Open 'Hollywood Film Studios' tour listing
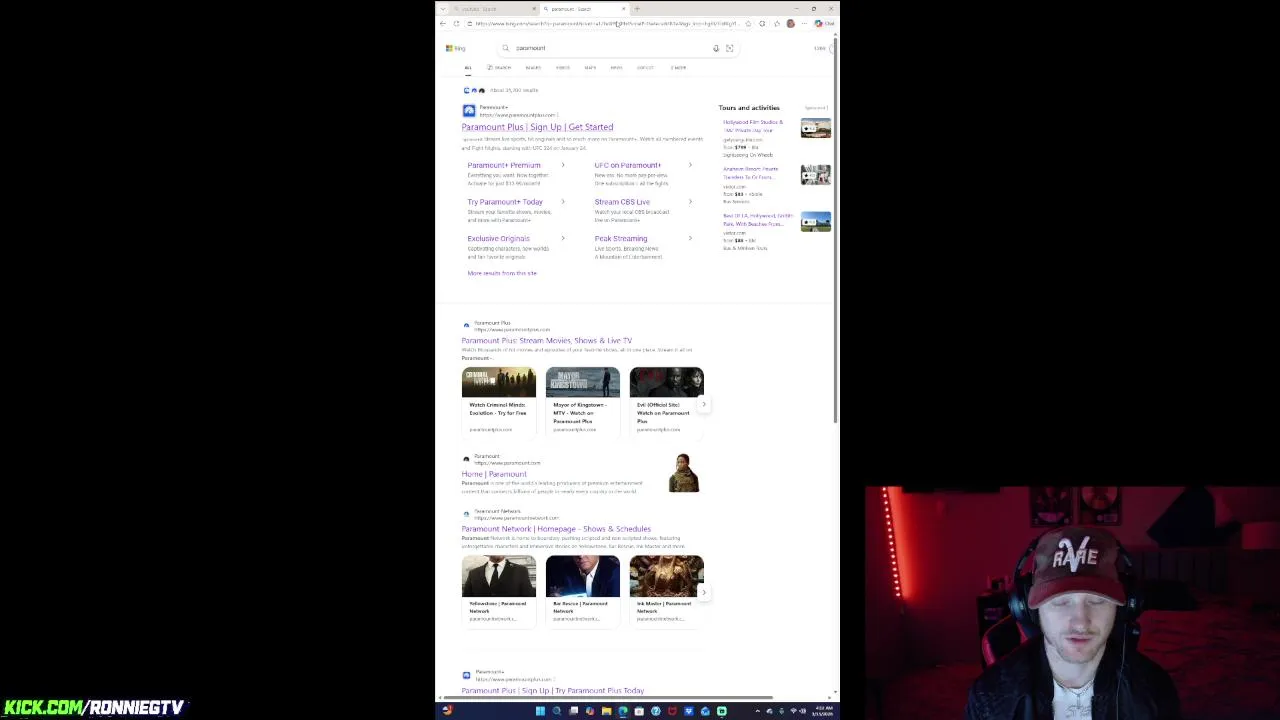Image resolution: width=1280 pixels, height=720 pixels. pyautogui.click(x=753, y=126)
